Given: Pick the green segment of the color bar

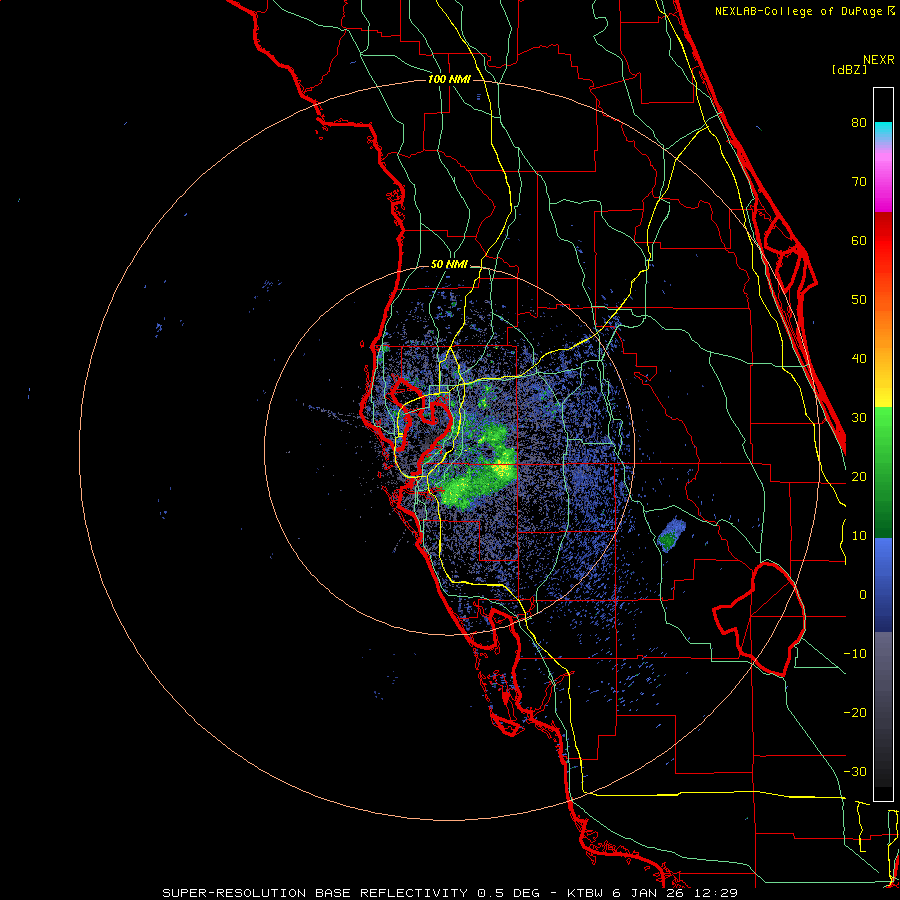Looking at the screenshot, I should [x=883, y=472].
